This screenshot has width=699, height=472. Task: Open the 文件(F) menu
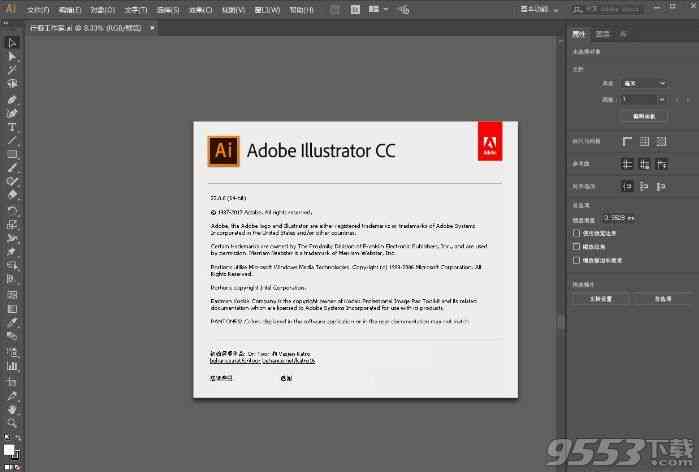[38, 10]
